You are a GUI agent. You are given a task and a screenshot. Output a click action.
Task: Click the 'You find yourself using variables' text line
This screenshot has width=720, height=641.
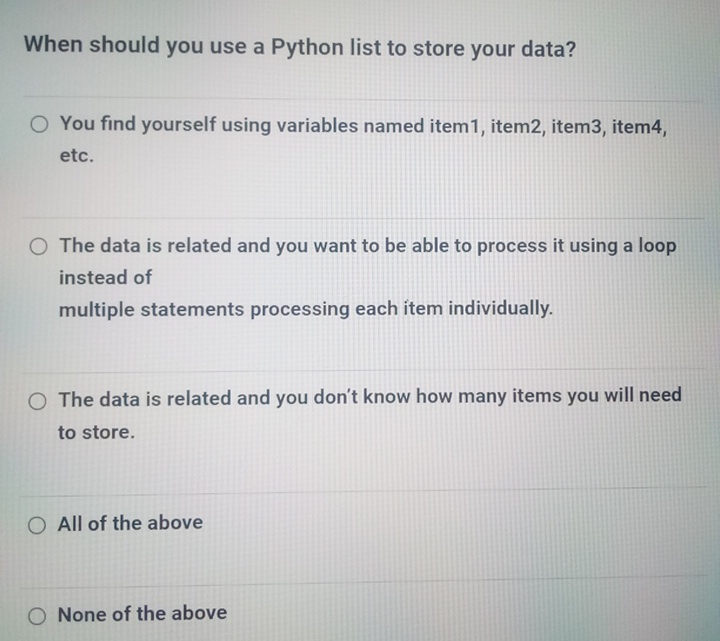[x=362, y=125]
